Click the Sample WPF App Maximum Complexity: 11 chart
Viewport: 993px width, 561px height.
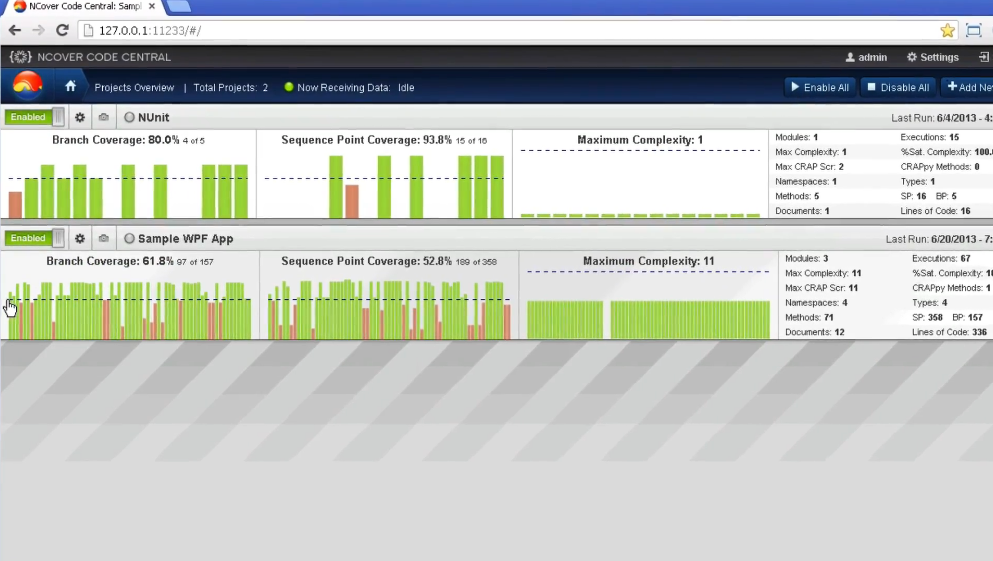tap(648, 296)
